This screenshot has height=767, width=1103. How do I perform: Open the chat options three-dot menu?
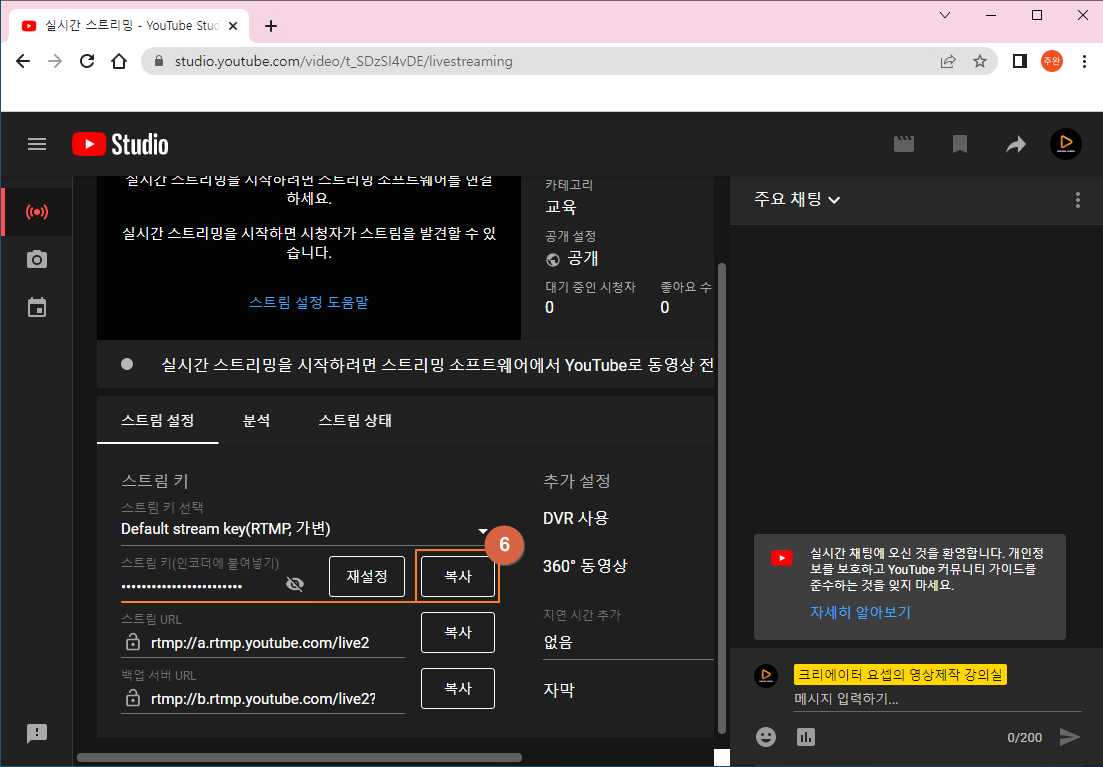tap(1078, 200)
